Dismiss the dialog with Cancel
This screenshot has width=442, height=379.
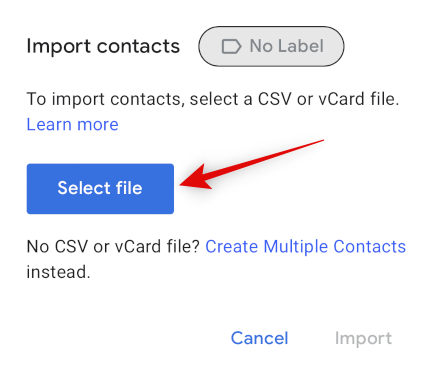[259, 338]
